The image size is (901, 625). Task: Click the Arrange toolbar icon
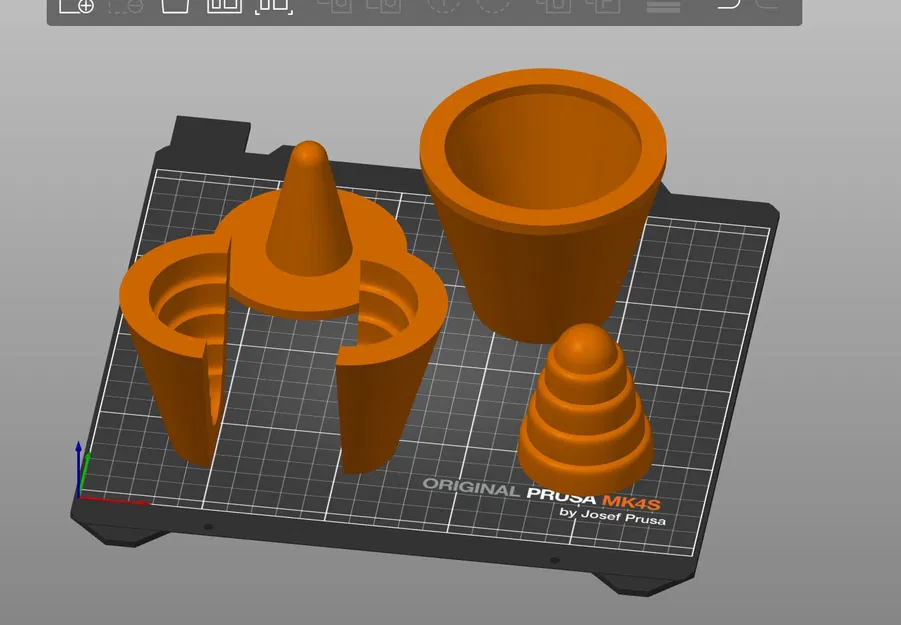click(x=224, y=6)
